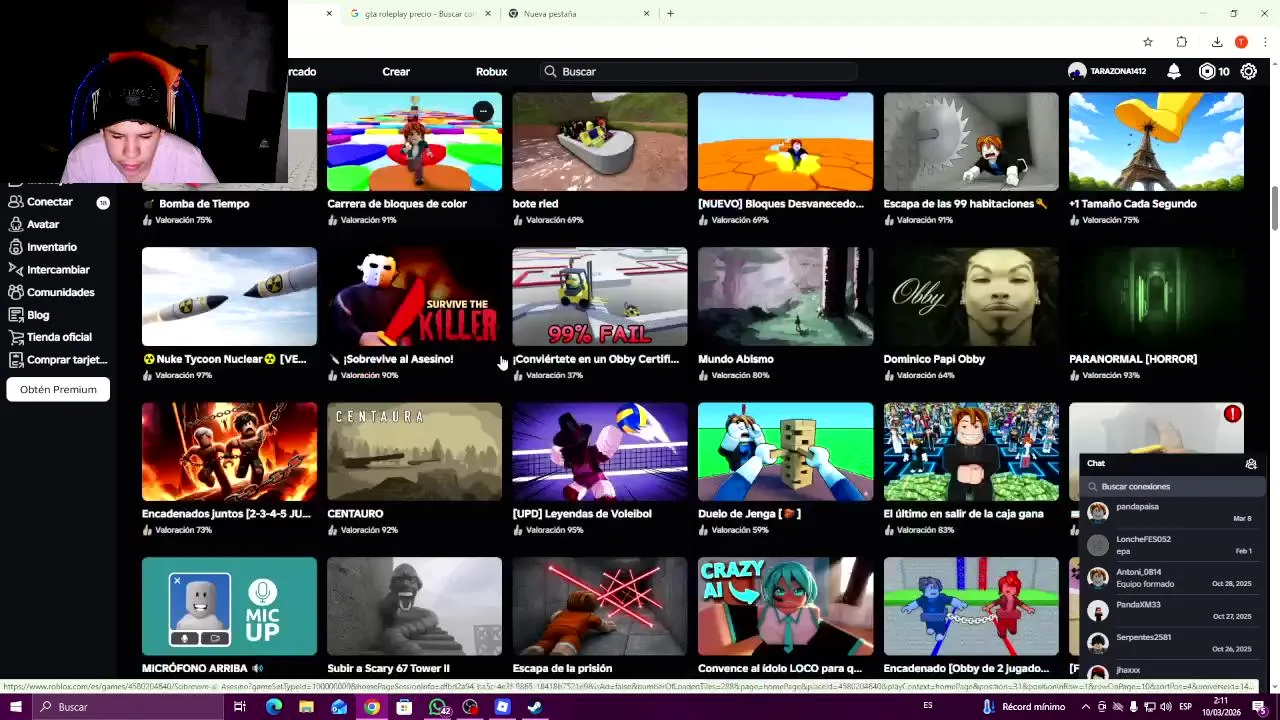Viewport: 1280px width, 720px height.
Task: Open the Dominico Papi Obby thumbnail
Action: pyautogui.click(x=971, y=296)
